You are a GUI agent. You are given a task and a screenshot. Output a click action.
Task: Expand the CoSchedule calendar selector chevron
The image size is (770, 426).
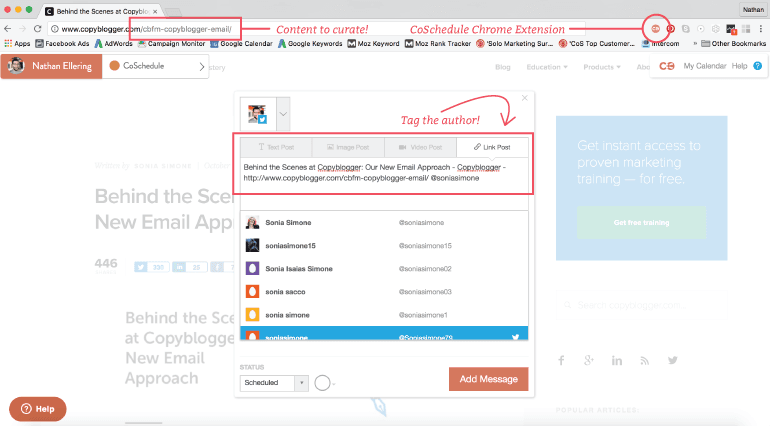201,66
